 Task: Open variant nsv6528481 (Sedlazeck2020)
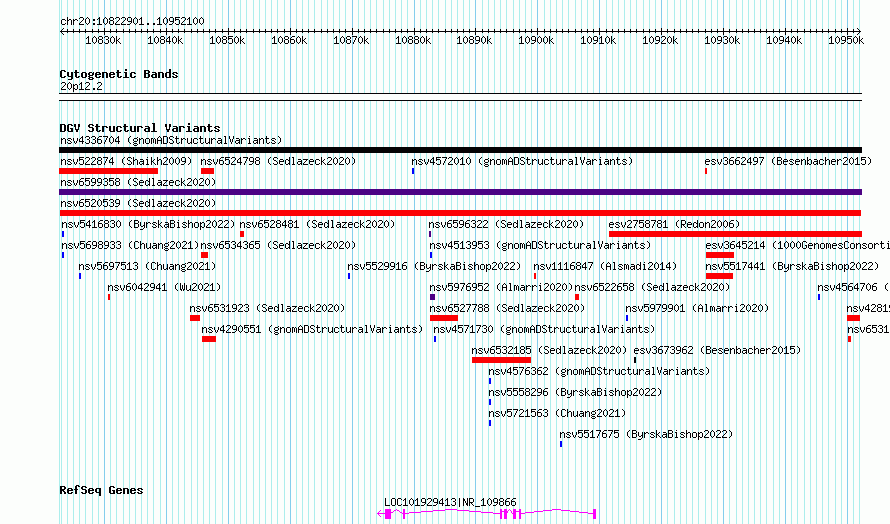coord(317,224)
